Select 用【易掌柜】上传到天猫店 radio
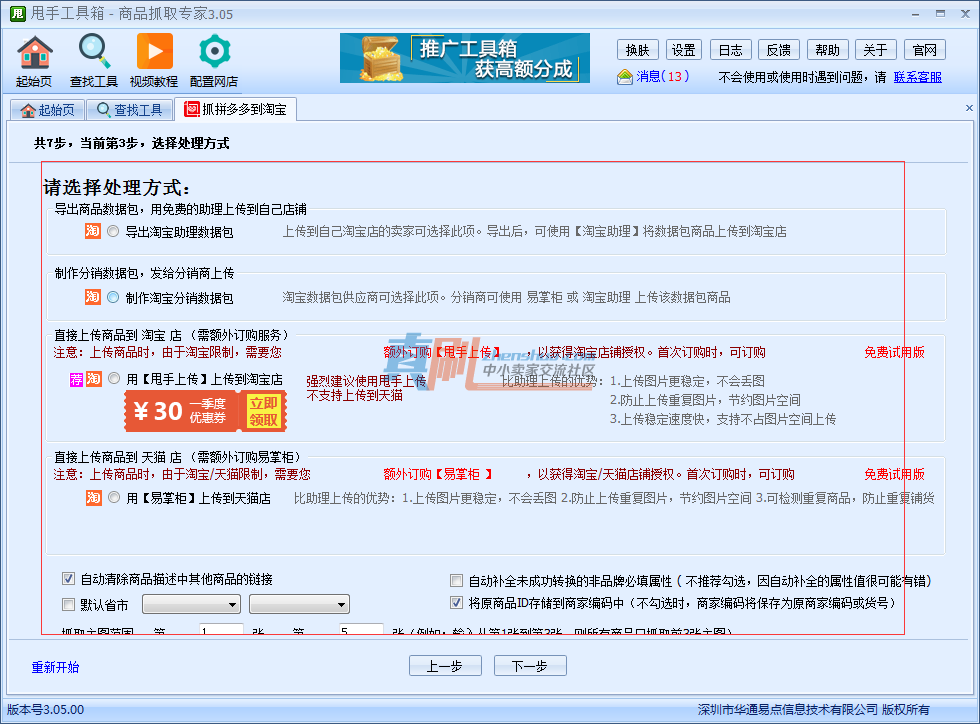This screenshot has width=980, height=724. [x=114, y=498]
